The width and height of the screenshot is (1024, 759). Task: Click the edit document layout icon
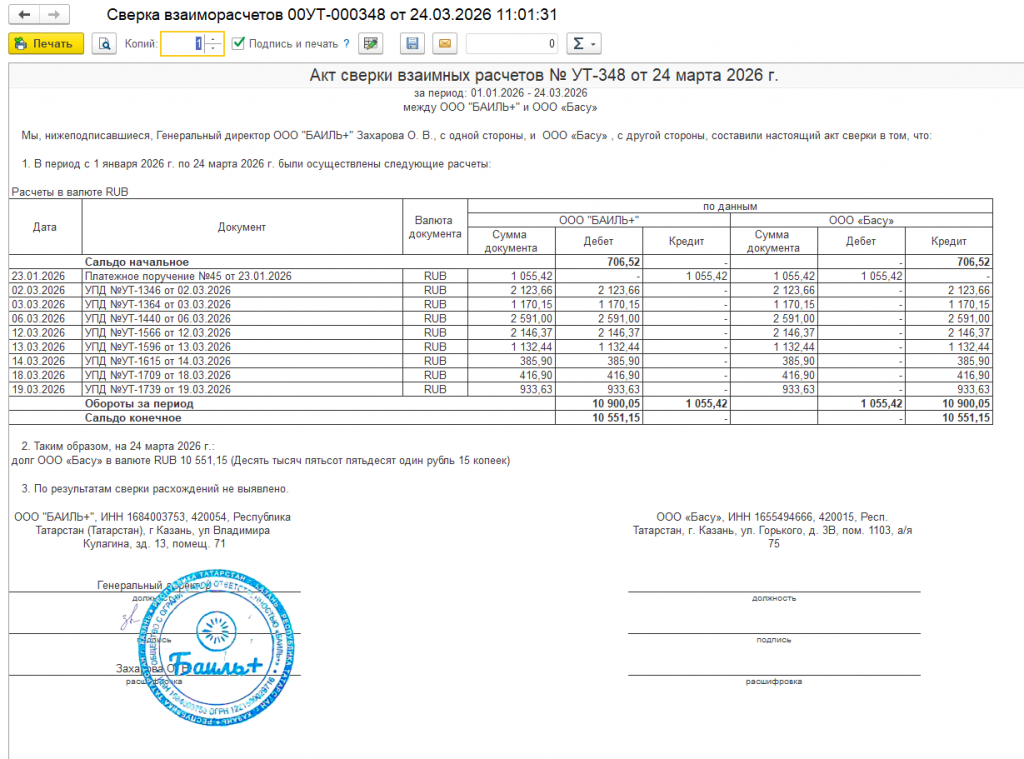(371, 44)
